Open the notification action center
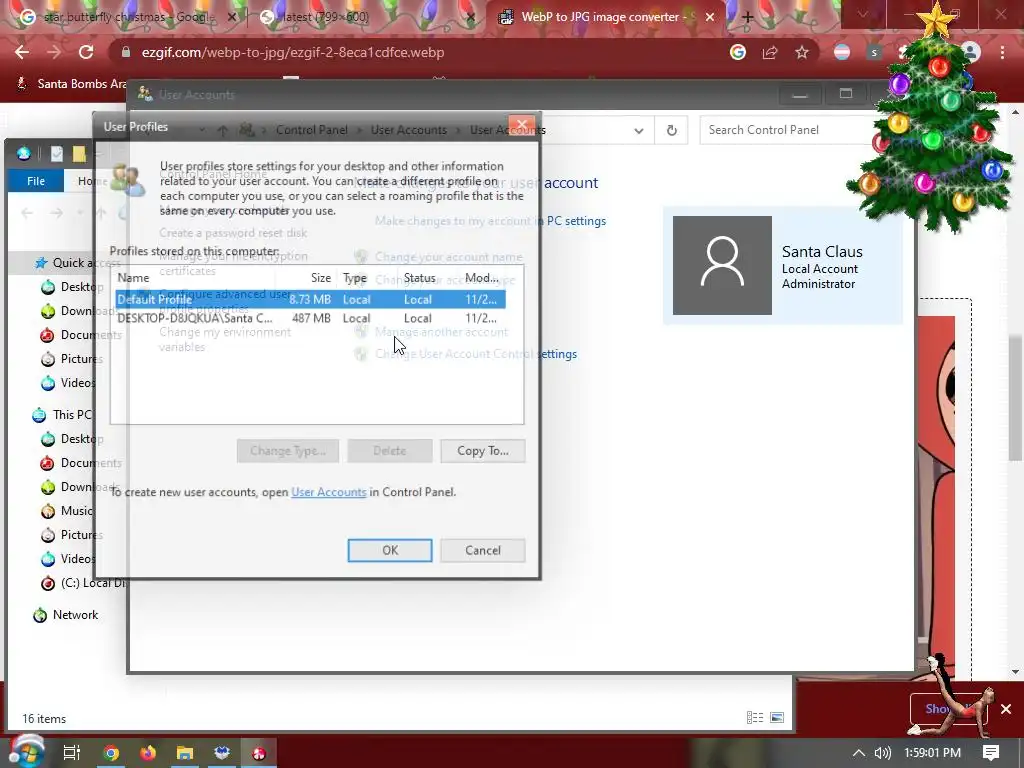Image resolution: width=1024 pixels, height=768 pixels. coord(991,753)
